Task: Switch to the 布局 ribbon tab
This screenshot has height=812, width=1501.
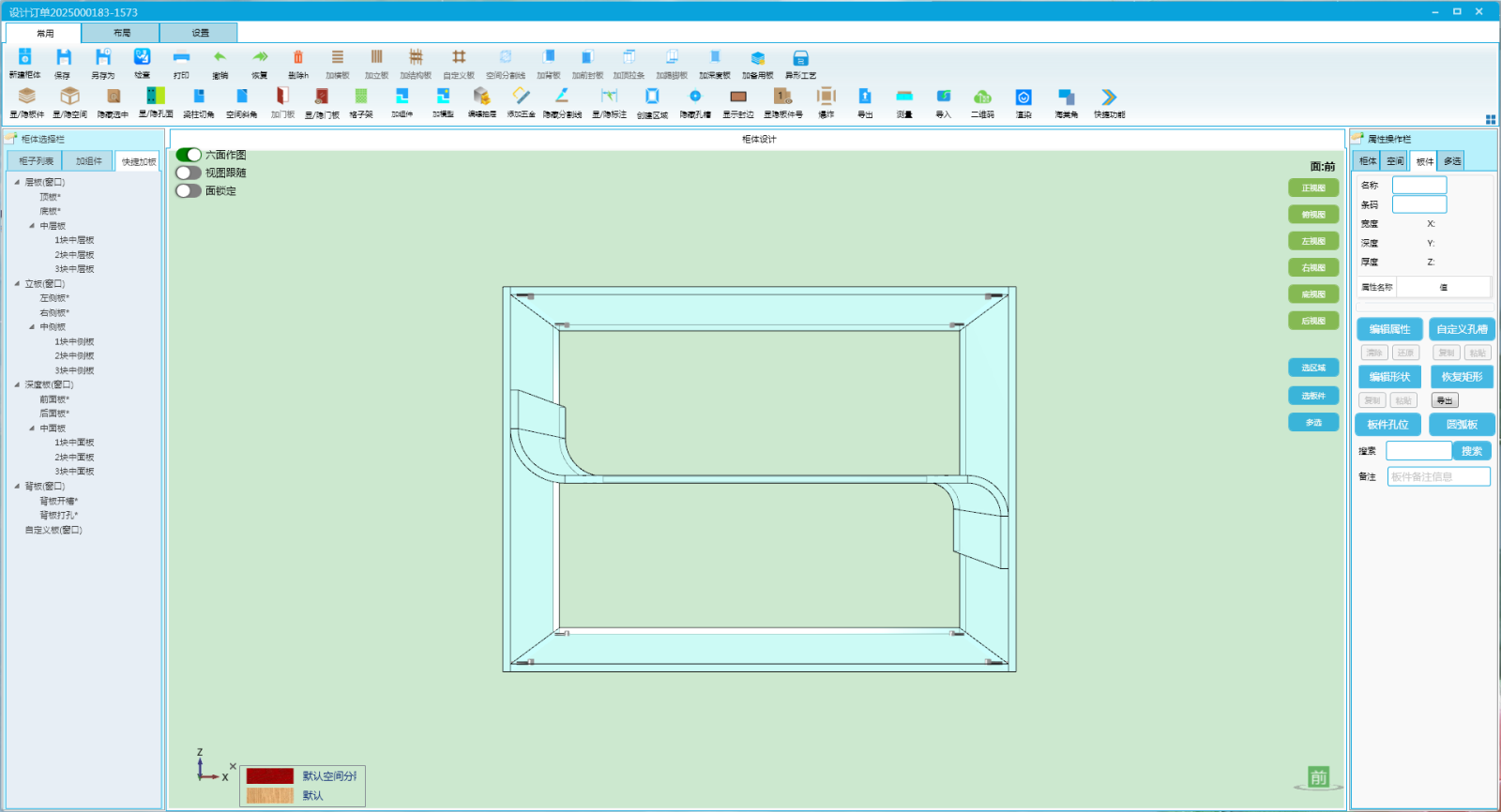Action: pos(121,33)
